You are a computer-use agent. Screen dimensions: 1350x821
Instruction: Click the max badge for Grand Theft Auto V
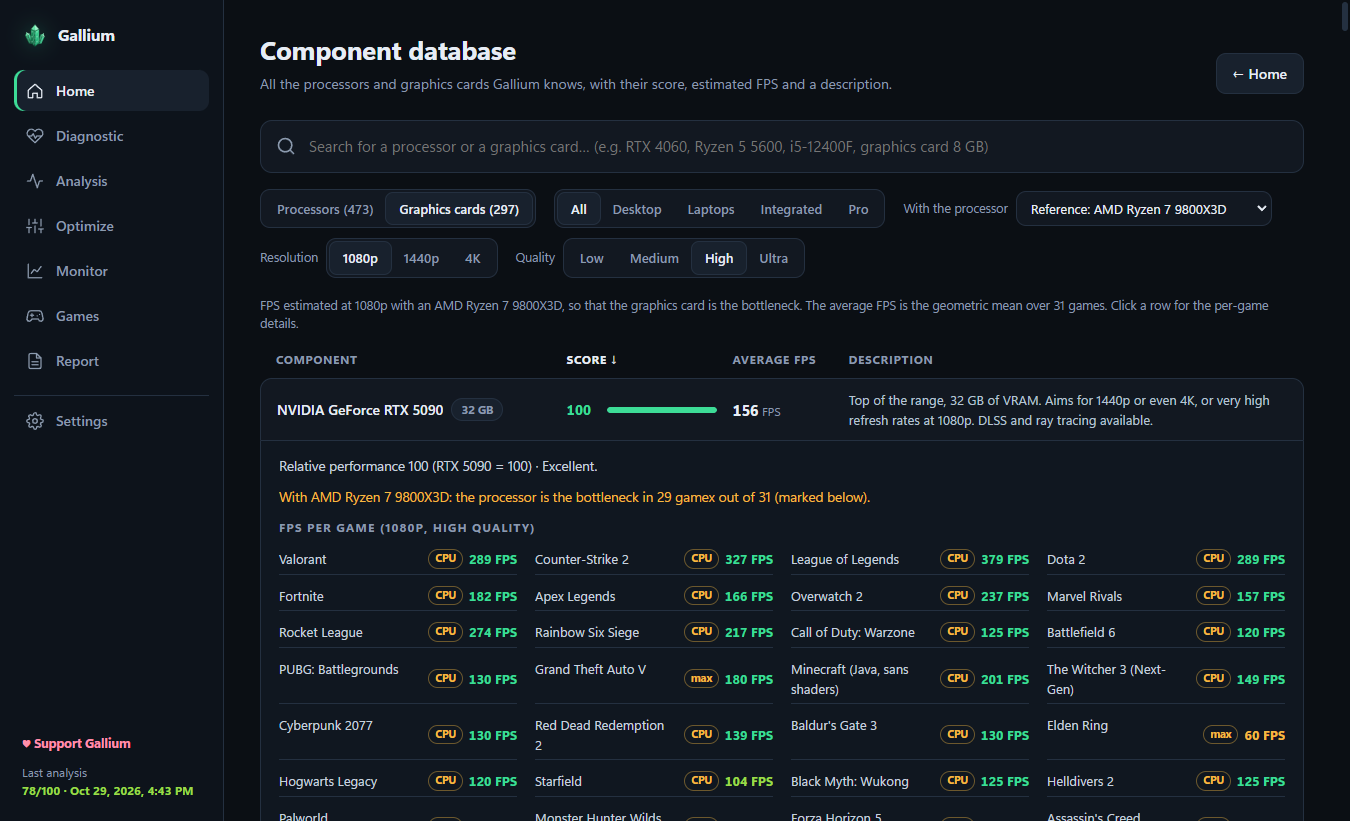coord(702,679)
